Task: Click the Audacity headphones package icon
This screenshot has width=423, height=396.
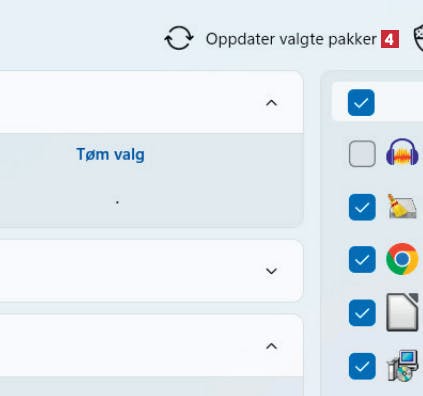Action: point(402,152)
